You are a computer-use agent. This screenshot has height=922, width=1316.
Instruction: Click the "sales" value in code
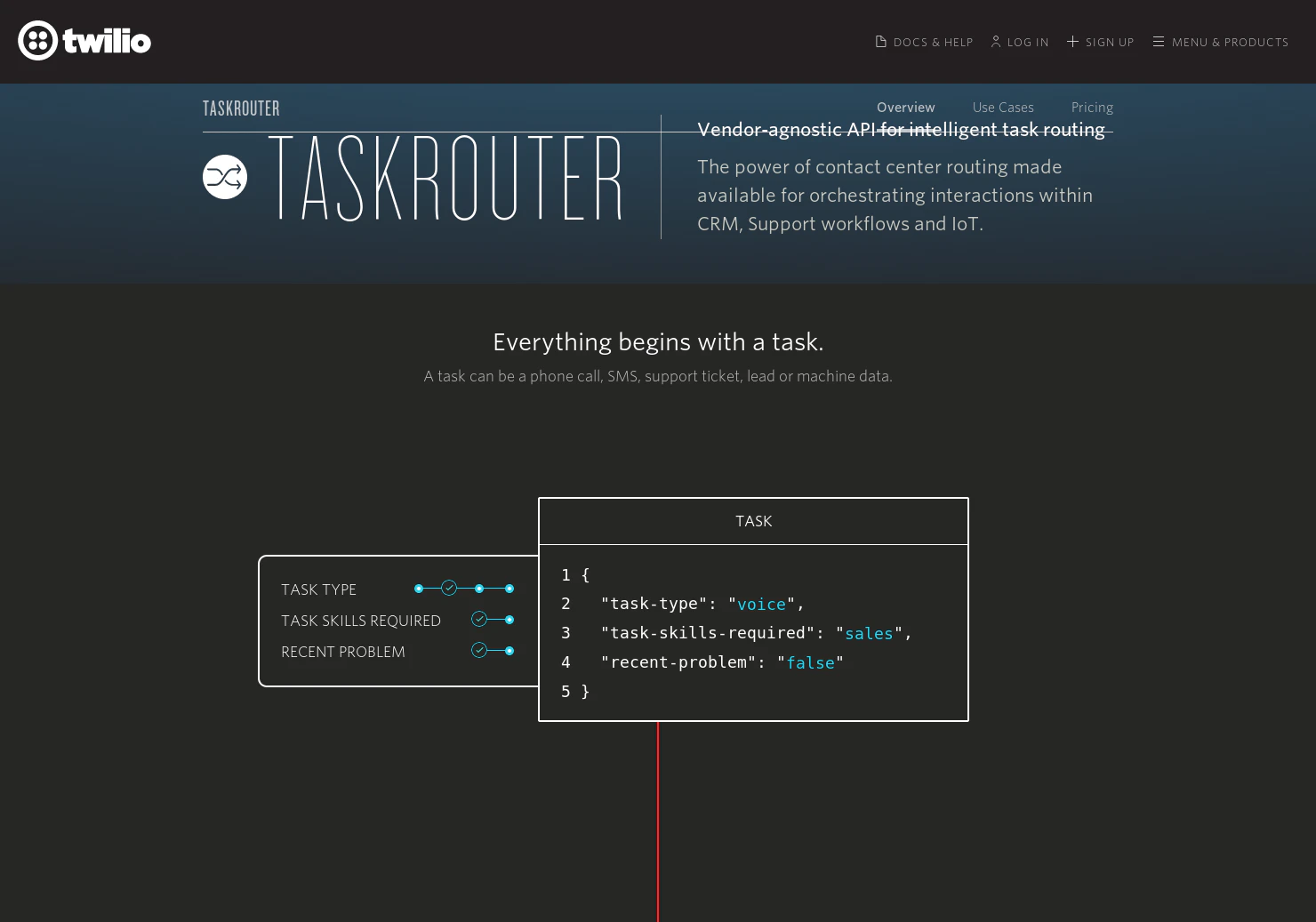coord(869,634)
